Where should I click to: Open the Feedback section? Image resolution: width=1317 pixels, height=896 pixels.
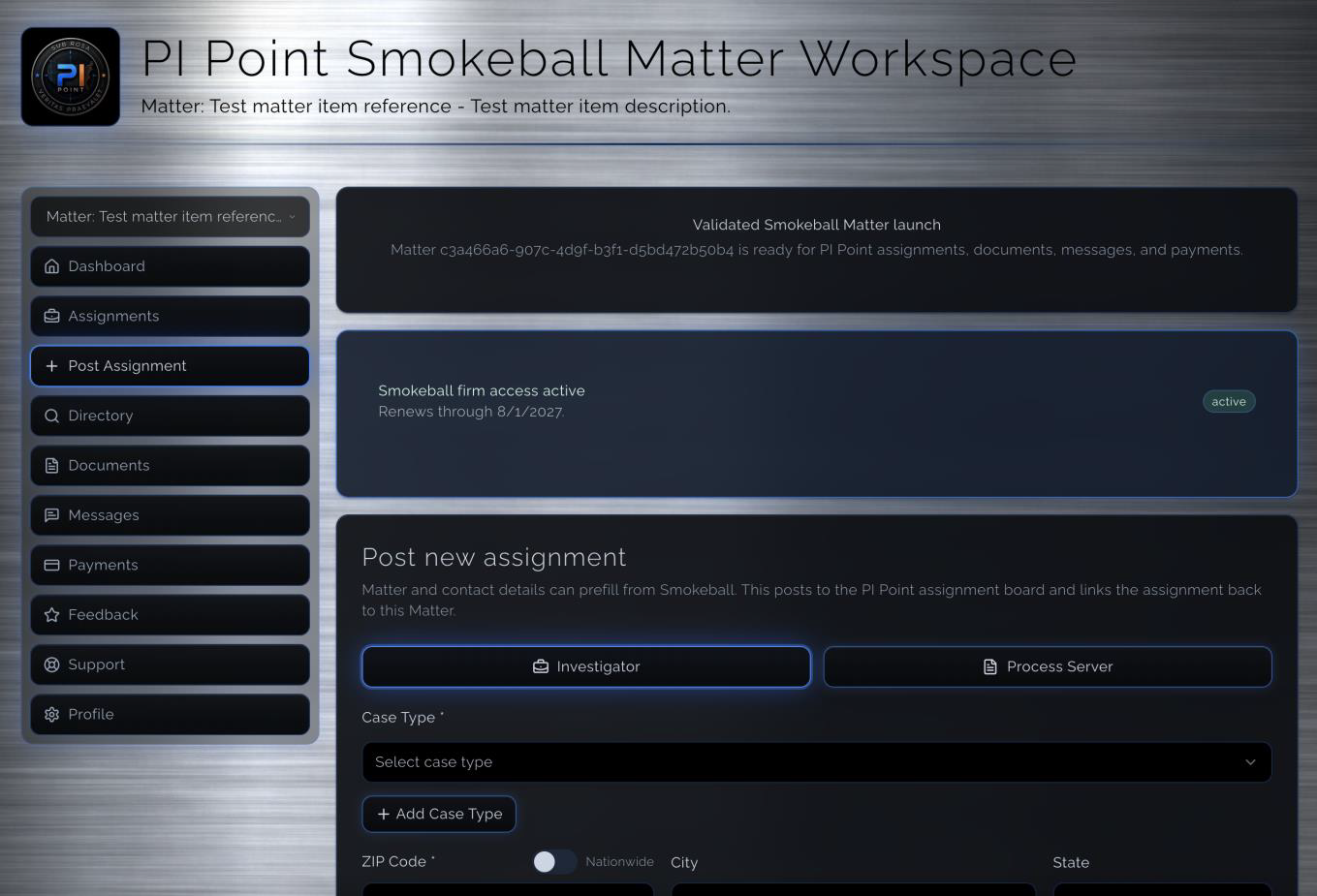[171, 615]
